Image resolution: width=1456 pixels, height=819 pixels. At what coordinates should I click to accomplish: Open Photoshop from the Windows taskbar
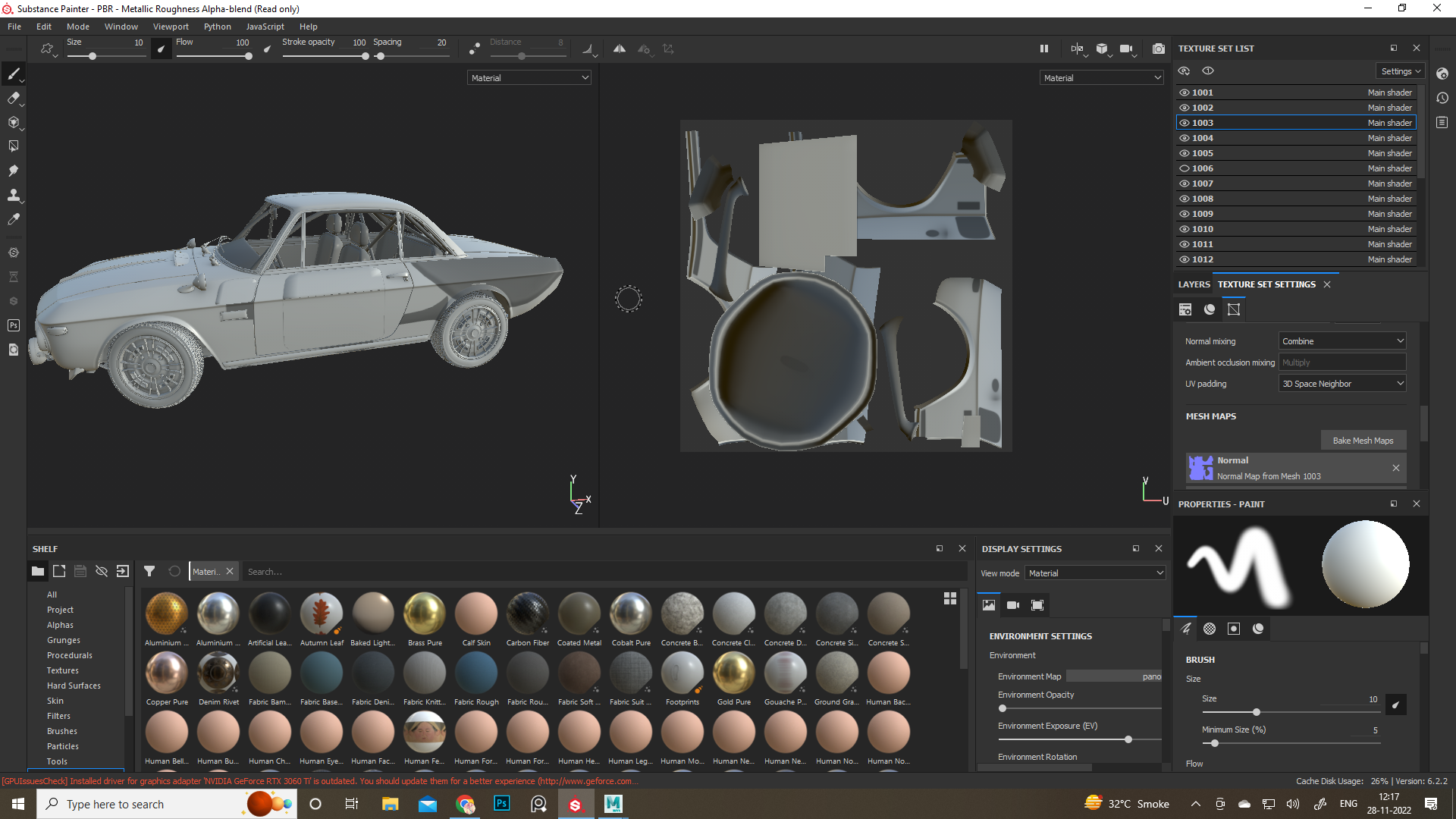502,804
